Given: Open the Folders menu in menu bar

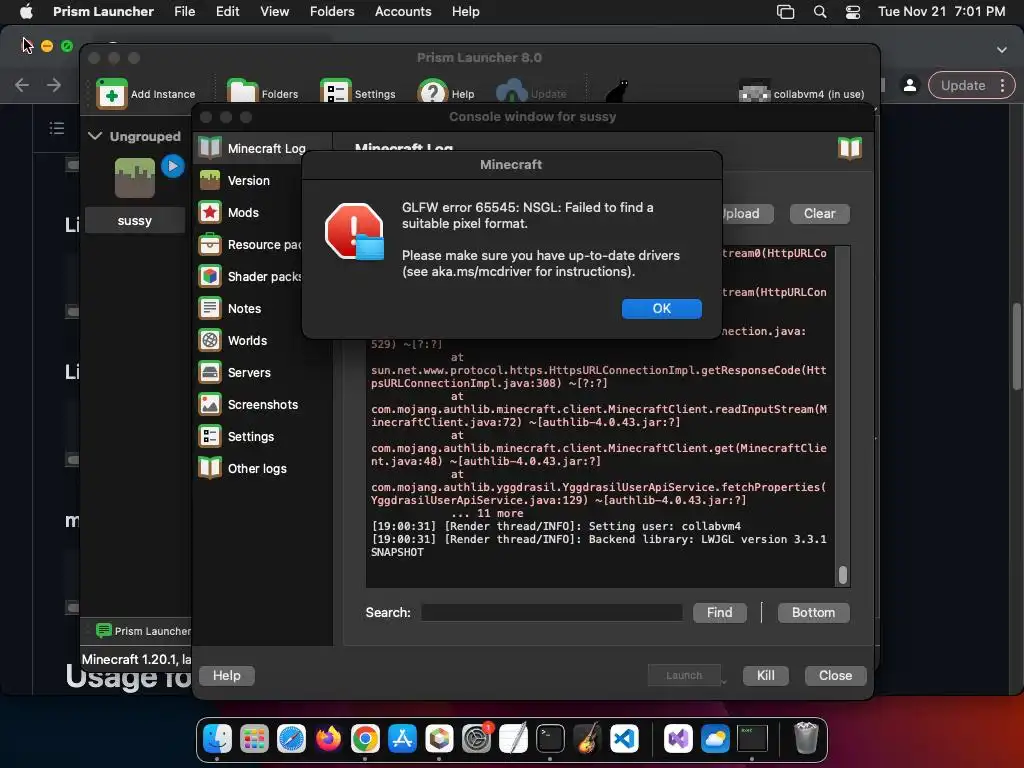Looking at the screenshot, I should [x=332, y=11].
